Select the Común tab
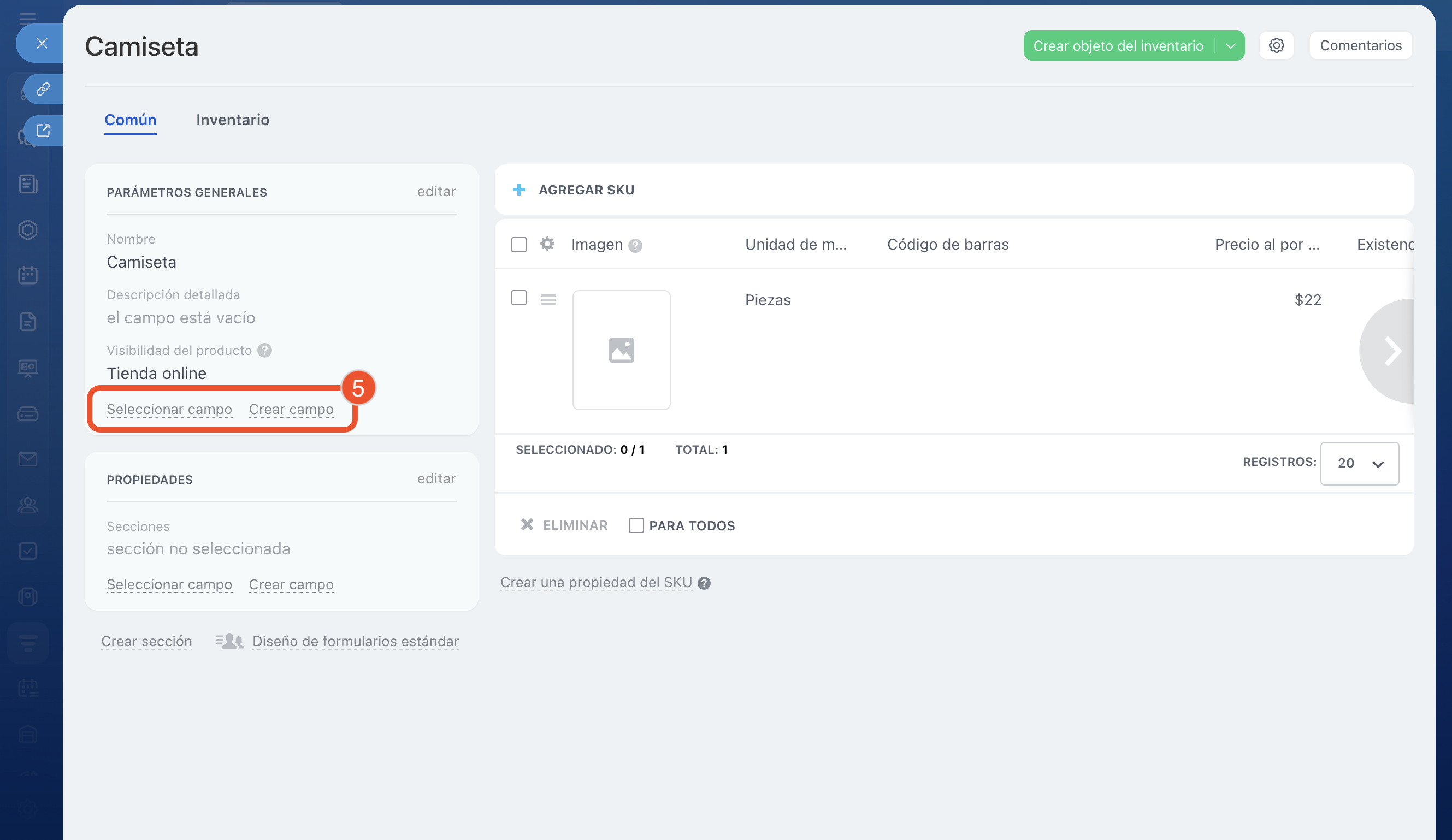Image resolution: width=1452 pixels, height=840 pixels. click(130, 120)
